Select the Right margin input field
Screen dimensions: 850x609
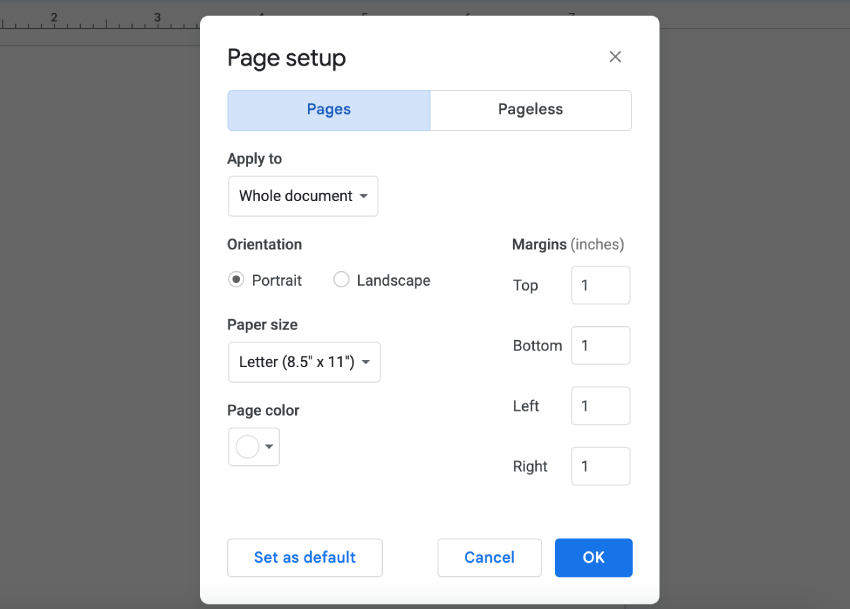coord(600,465)
